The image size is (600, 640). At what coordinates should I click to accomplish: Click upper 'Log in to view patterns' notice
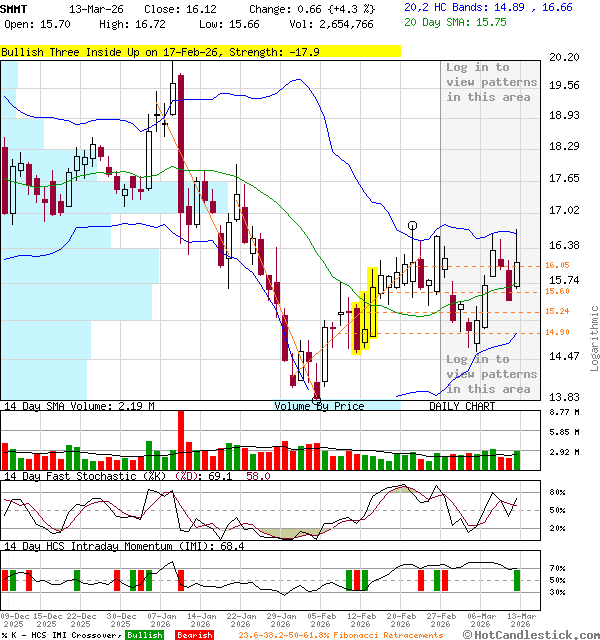(x=477, y=82)
